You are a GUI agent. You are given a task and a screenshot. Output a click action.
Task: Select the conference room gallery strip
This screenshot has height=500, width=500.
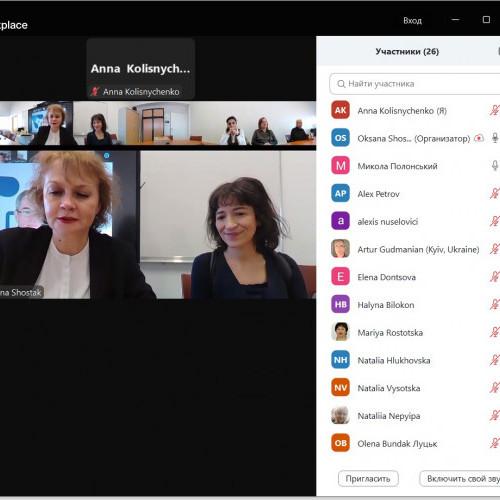click(158, 123)
